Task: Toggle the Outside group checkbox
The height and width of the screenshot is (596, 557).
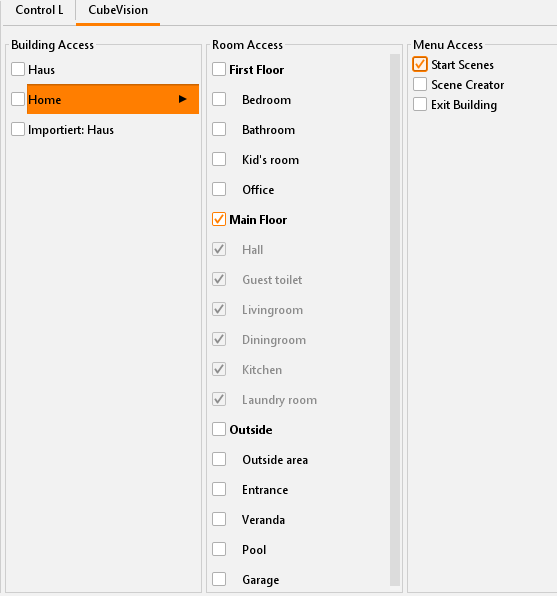Action: pos(219,429)
